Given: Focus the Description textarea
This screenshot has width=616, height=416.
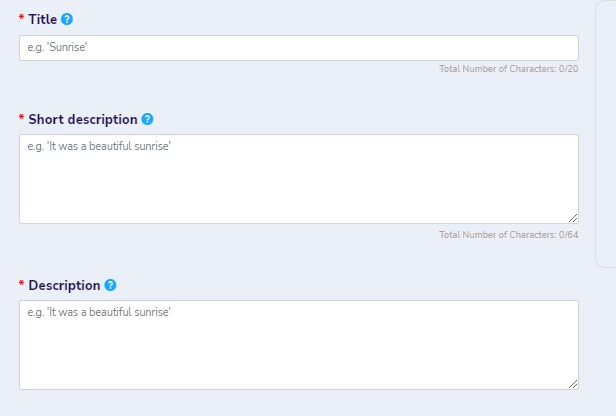Looking at the screenshot, I should (x=299, y=345).
